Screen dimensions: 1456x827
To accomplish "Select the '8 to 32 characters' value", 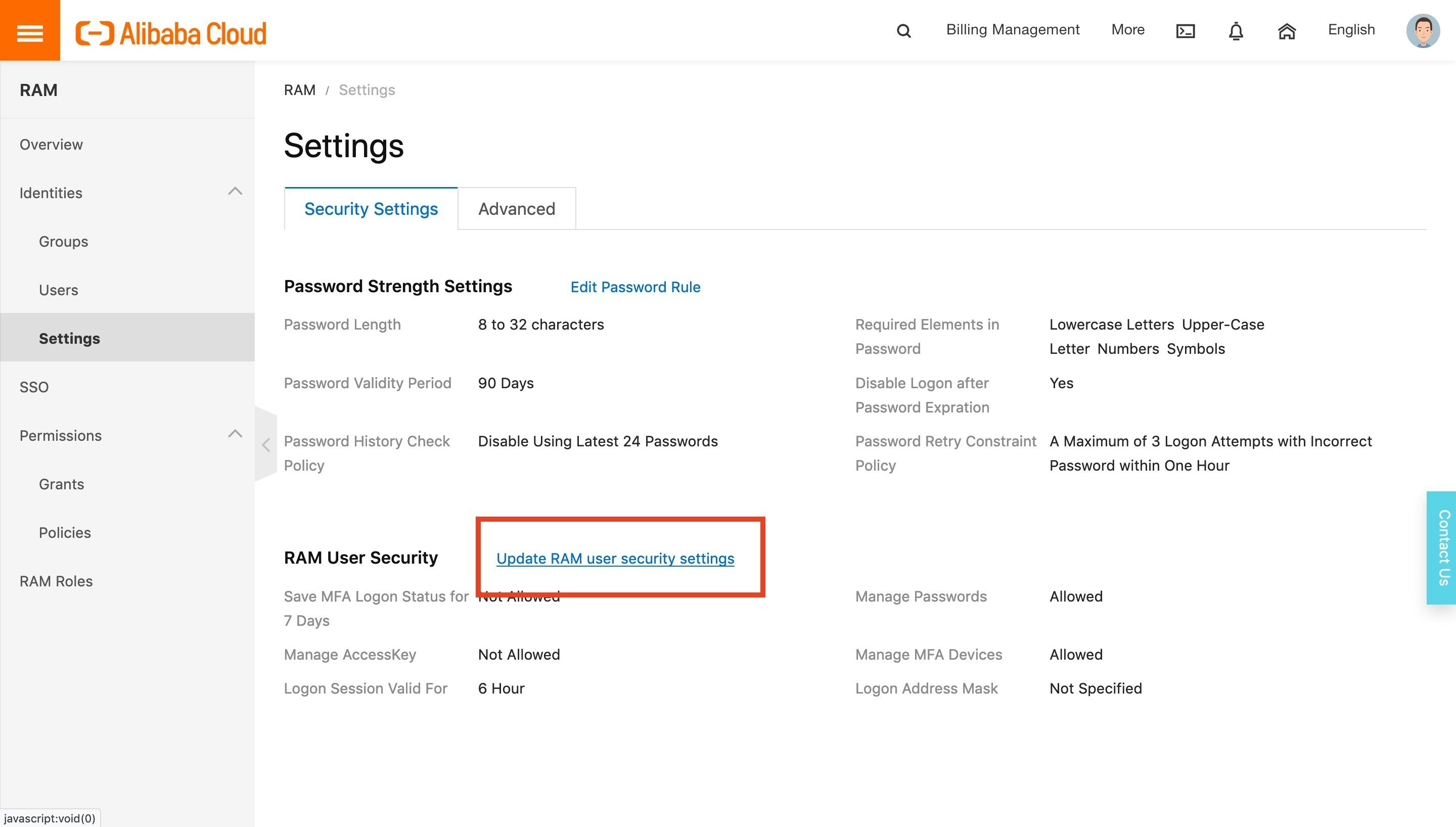I will pyautogui.click(x=540, y=325).
